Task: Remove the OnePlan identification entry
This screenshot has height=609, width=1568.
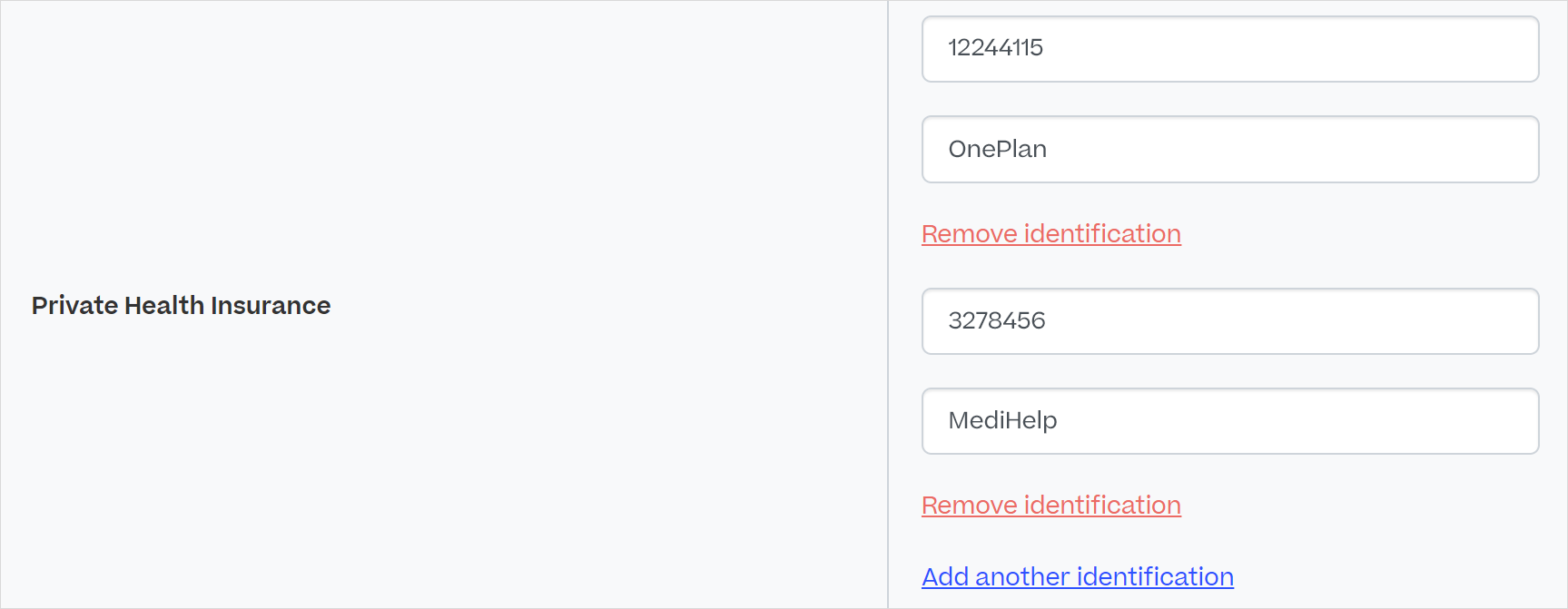Action: 1051,234
